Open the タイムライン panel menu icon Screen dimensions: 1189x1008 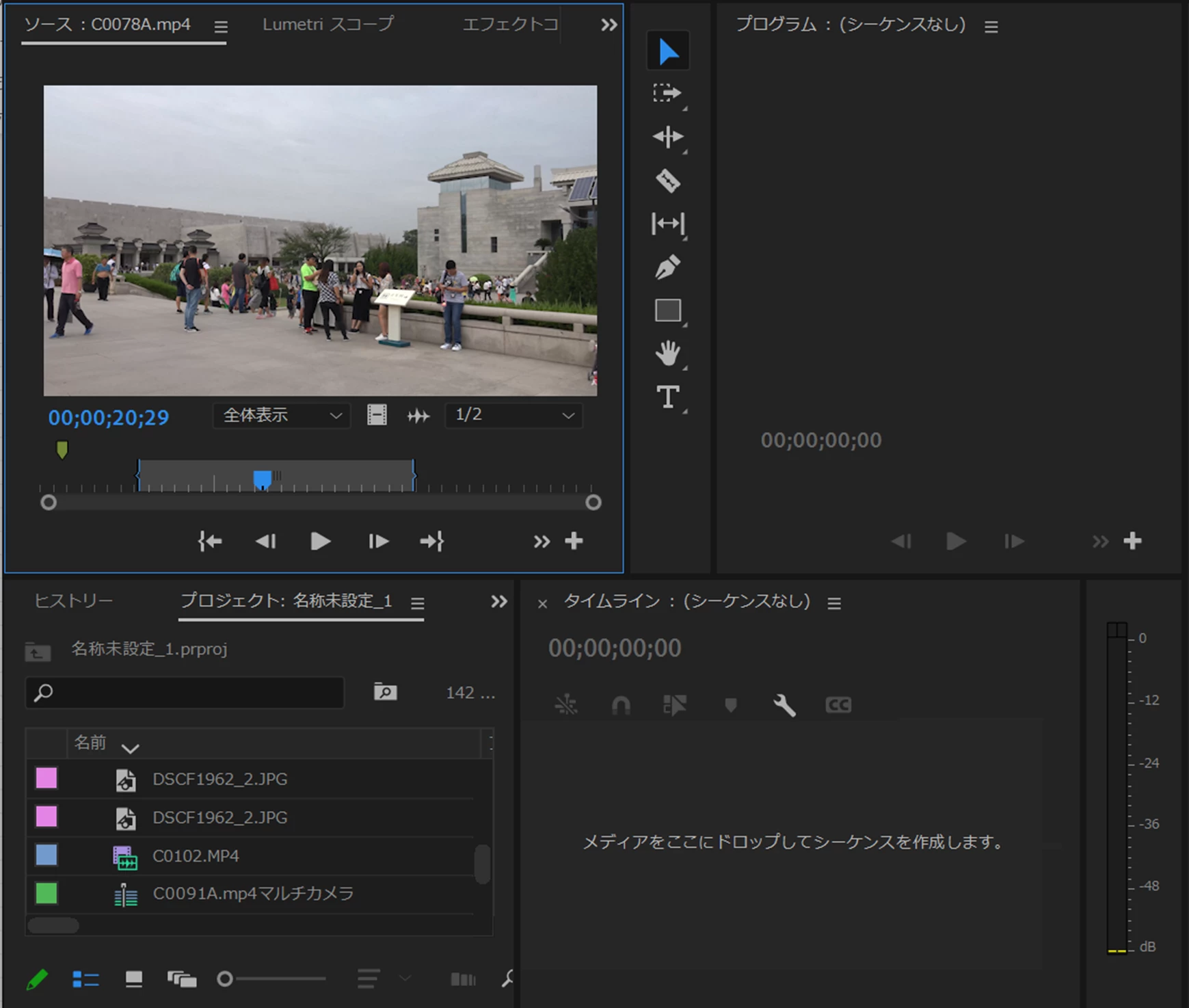833,603
